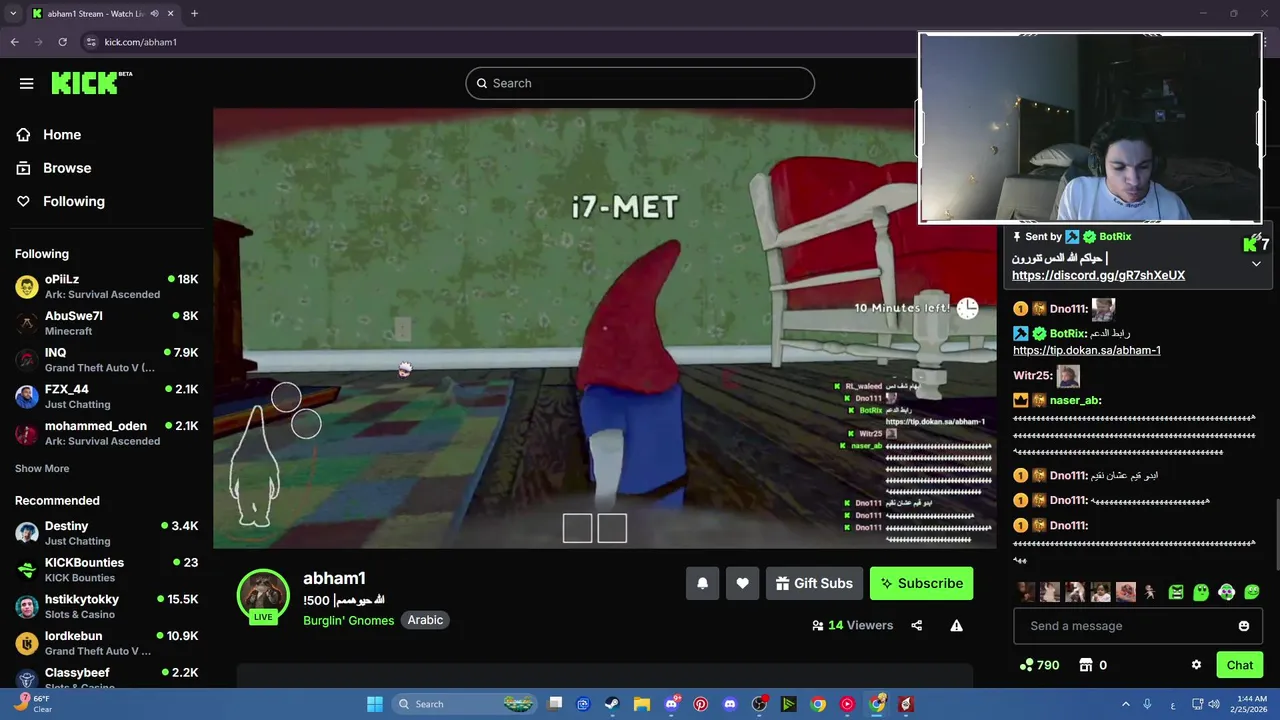
Task: Click the KICK logo
Action: tap(91, 83)
